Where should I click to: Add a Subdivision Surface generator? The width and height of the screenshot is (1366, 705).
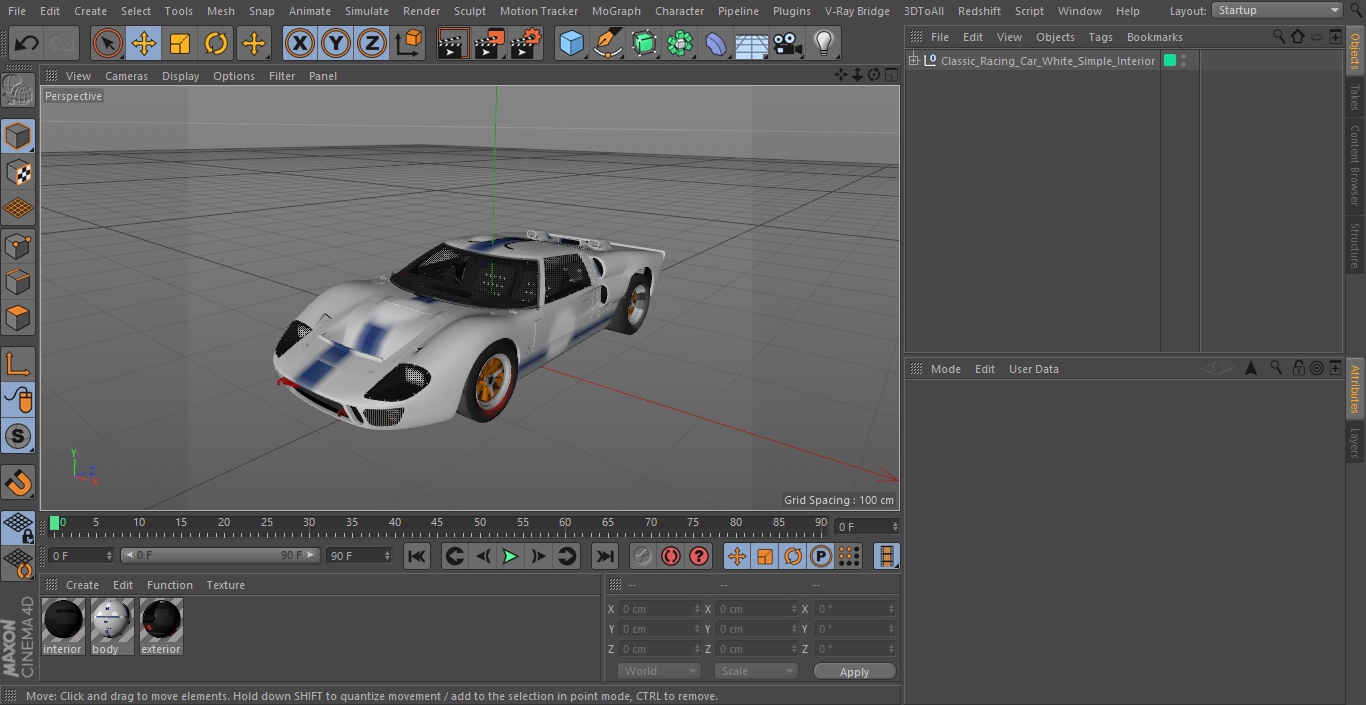click(x=644, y=43)
